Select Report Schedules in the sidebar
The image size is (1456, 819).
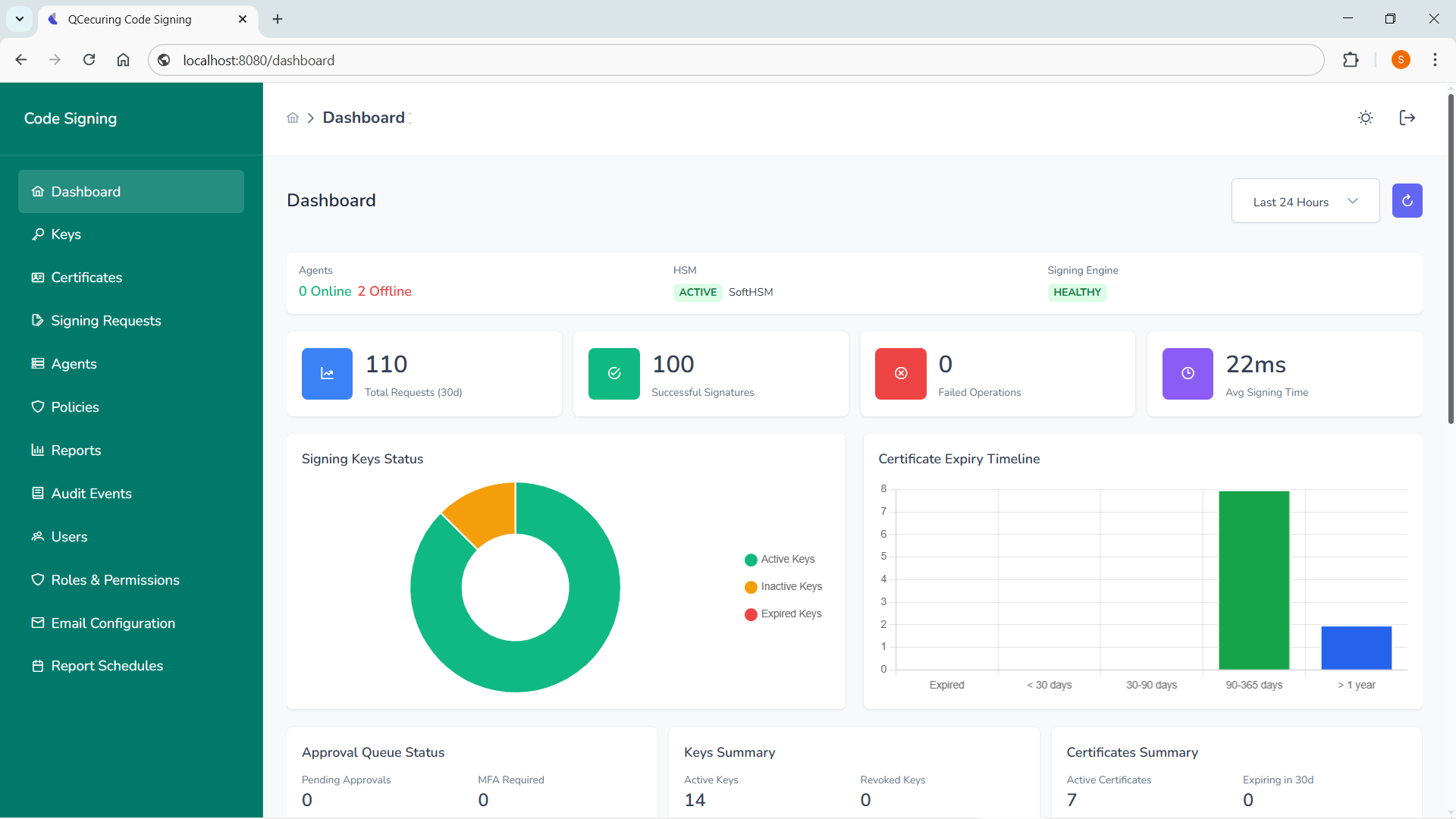107,665
